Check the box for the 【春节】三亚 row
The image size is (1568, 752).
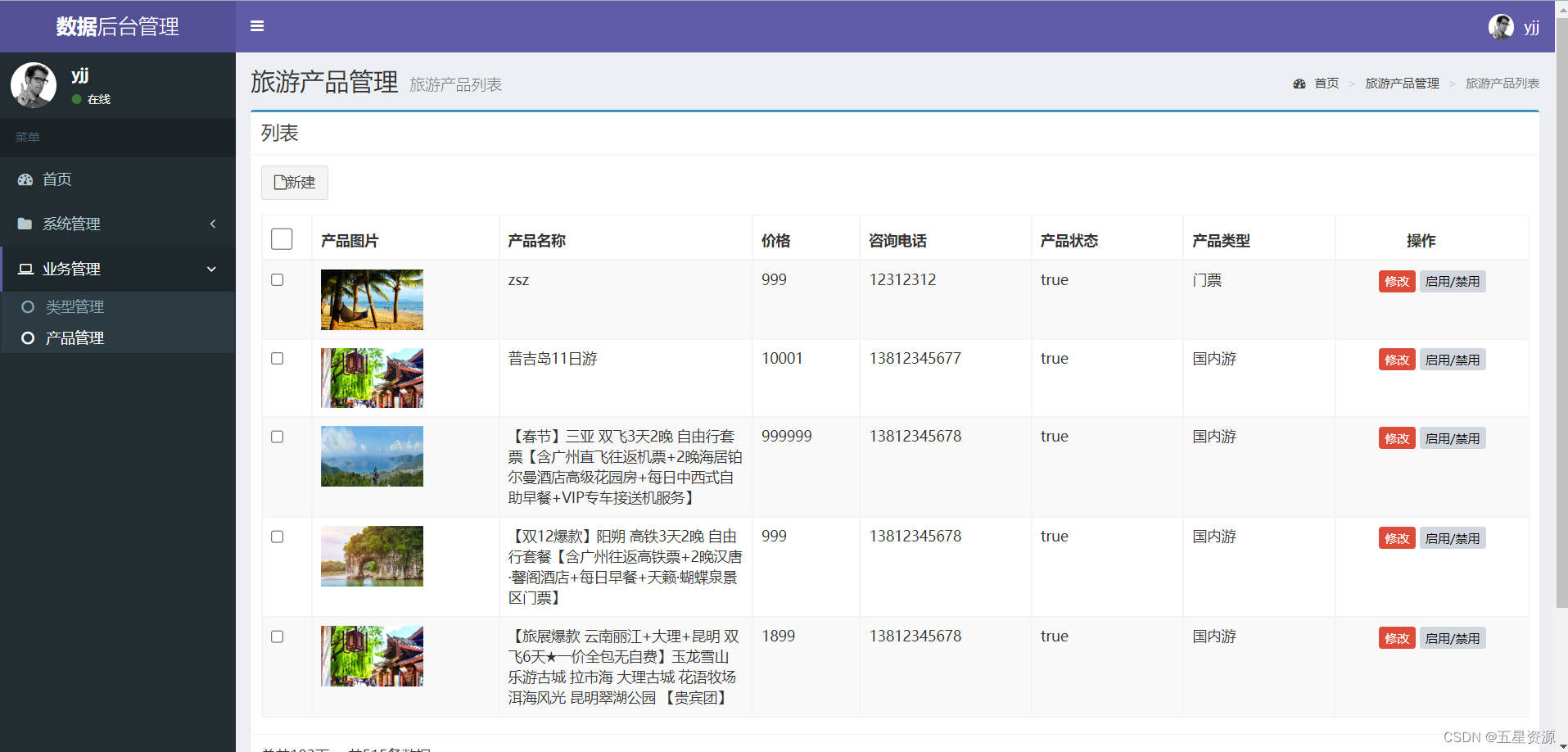pyautogui.click(x=278, y=437)
